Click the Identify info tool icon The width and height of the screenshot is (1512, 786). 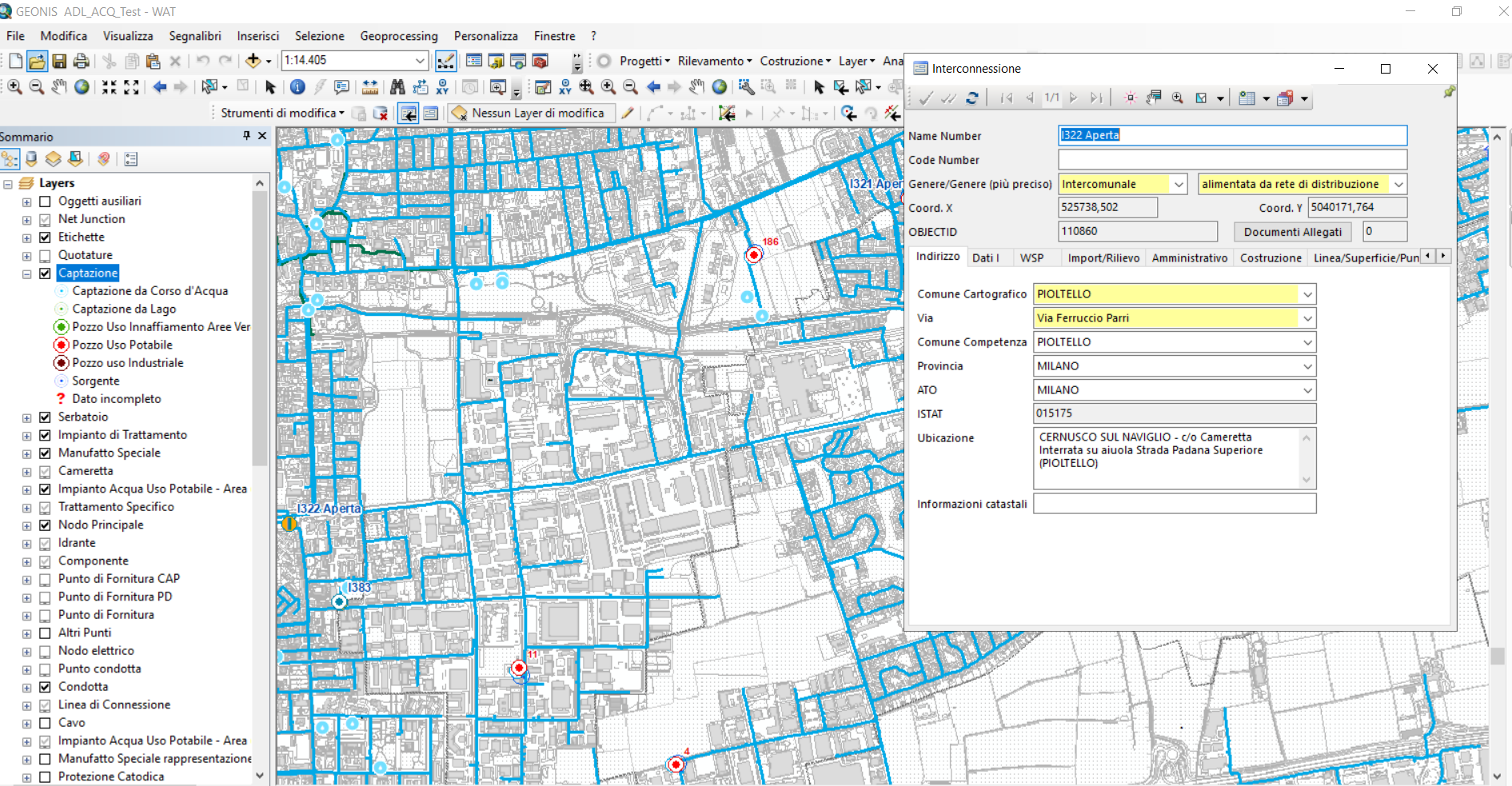click(297, 87)
